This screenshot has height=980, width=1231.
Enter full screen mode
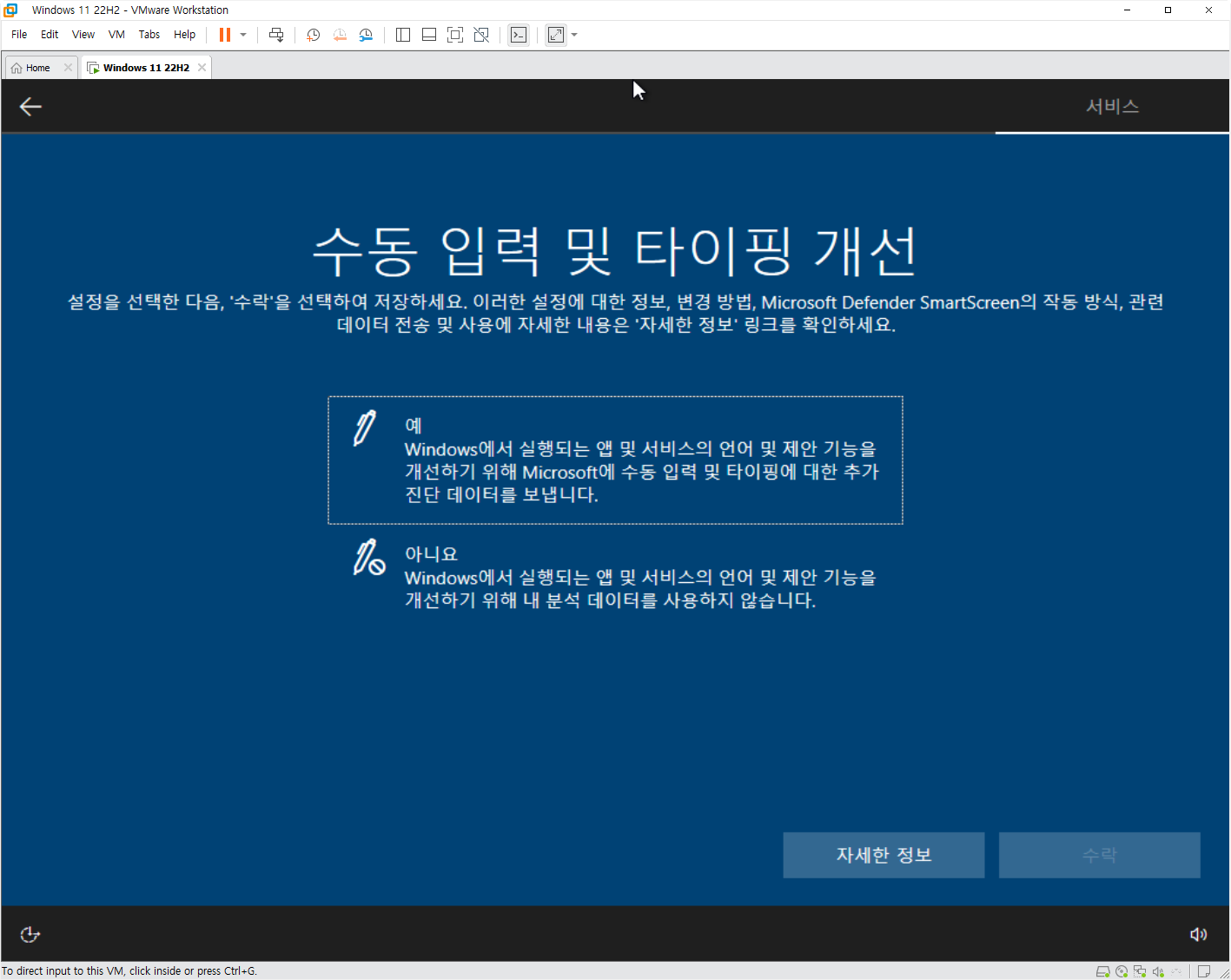455,35
